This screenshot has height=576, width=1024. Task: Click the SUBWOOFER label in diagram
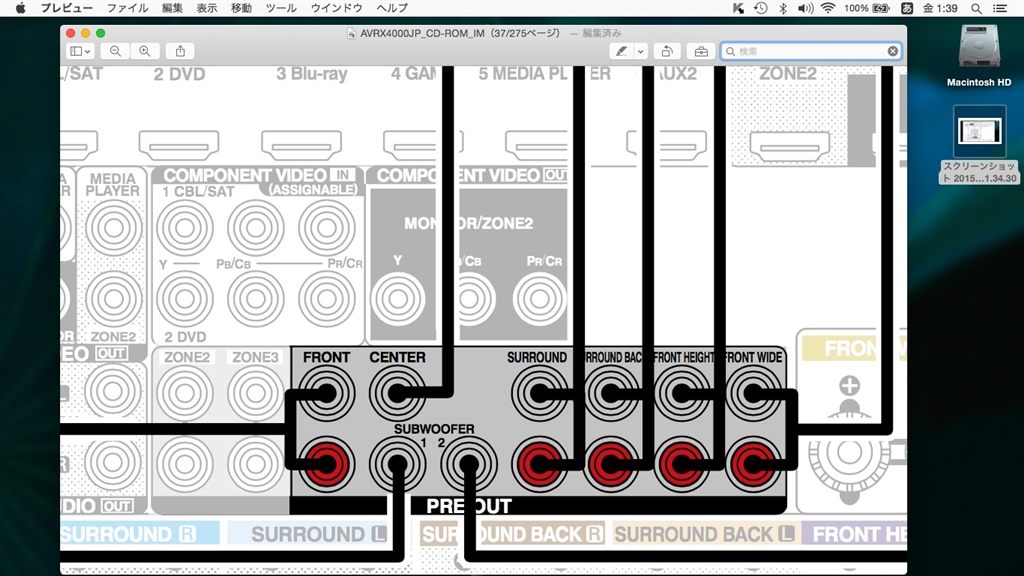click(x=434, y=429)
